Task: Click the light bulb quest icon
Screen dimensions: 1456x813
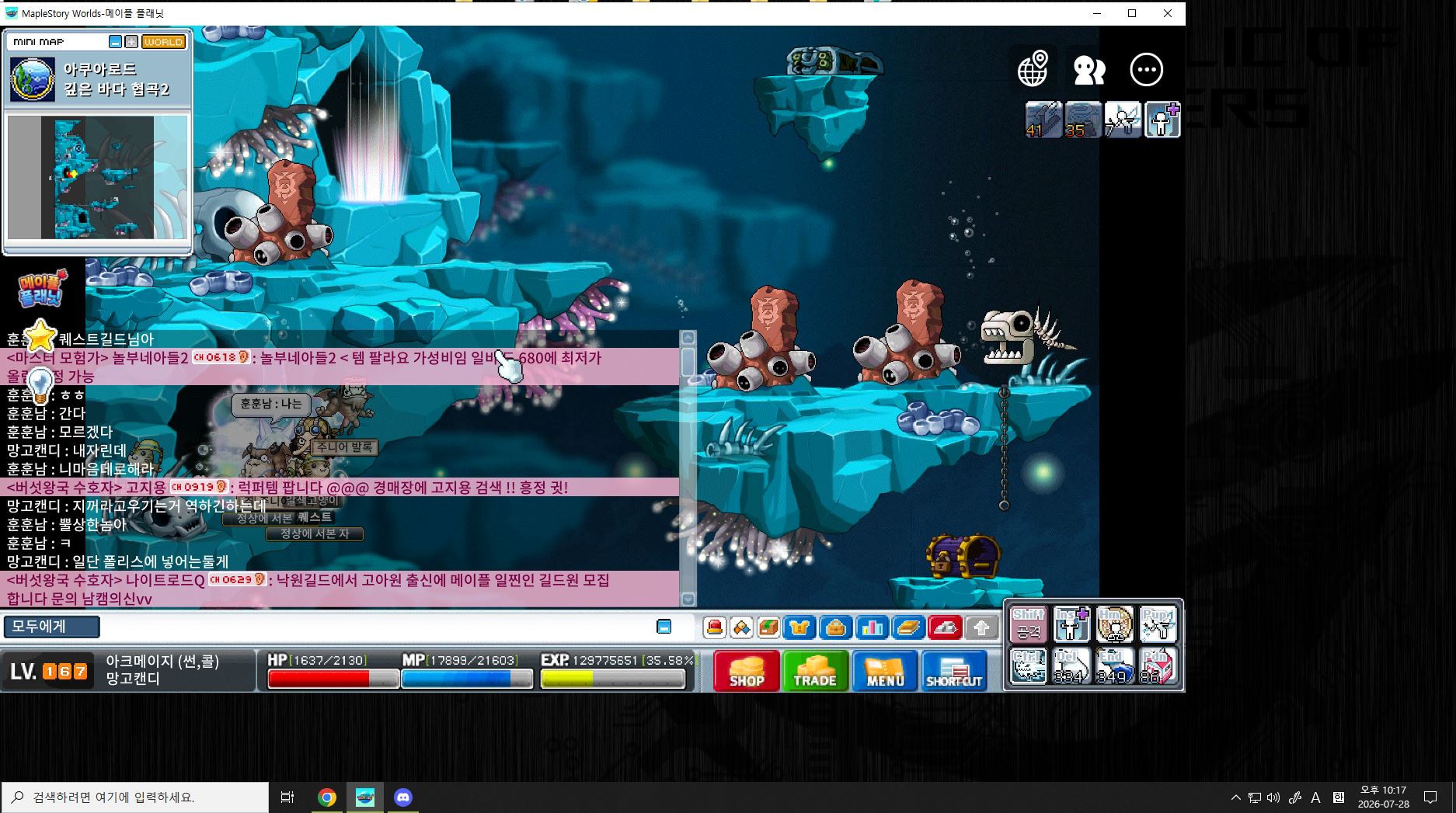Action: coord(40,384)
